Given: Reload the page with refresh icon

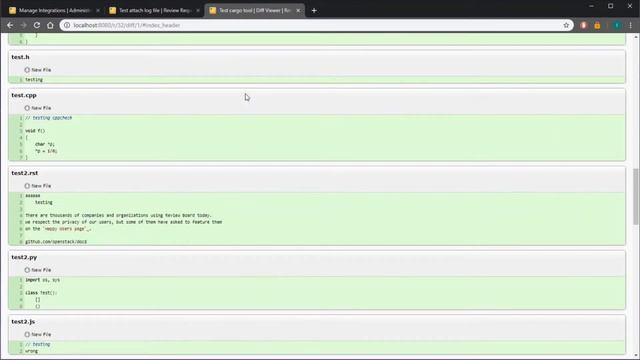Looking at the screenshot, I should coord(37,25).
